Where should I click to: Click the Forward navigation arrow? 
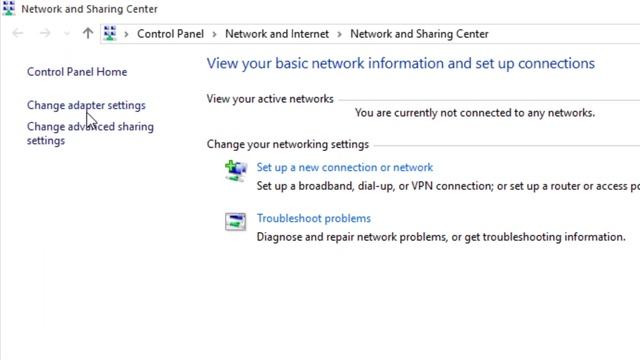pyautogui.click(x=45, y=33)
